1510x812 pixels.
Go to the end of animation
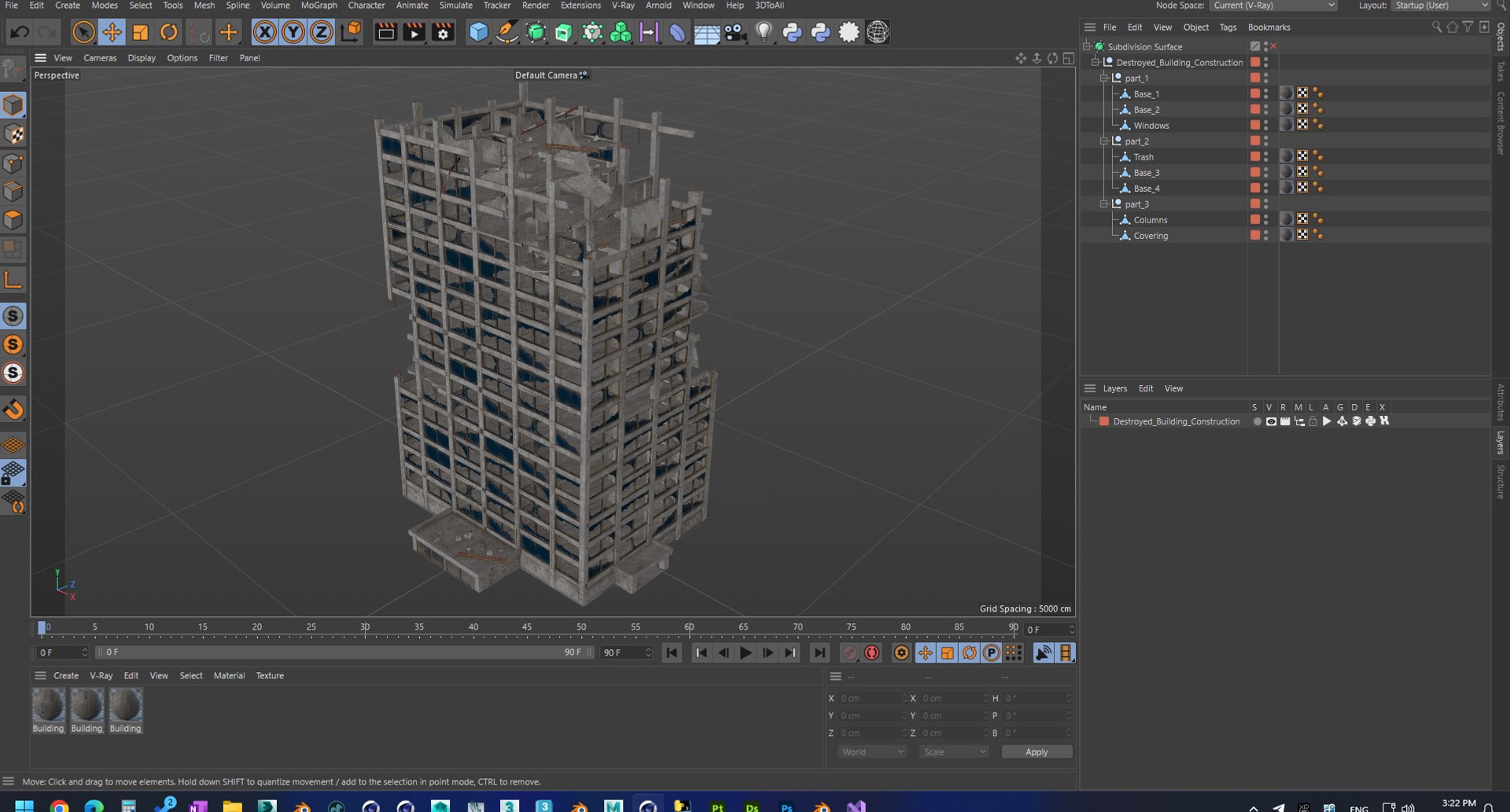pyautogui.click(x=819, y=653)
